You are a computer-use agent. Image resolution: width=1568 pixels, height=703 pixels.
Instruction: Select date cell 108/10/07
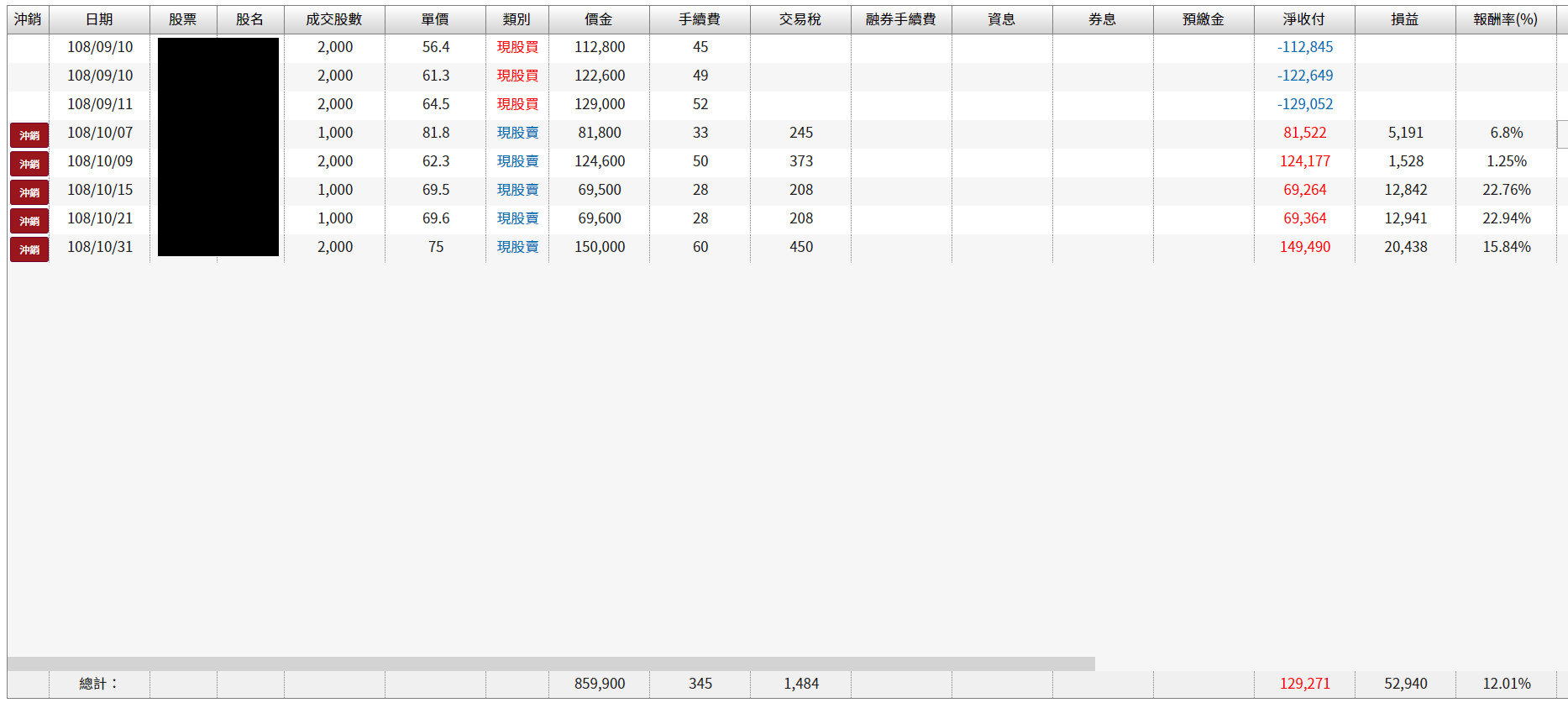[100, 133]
